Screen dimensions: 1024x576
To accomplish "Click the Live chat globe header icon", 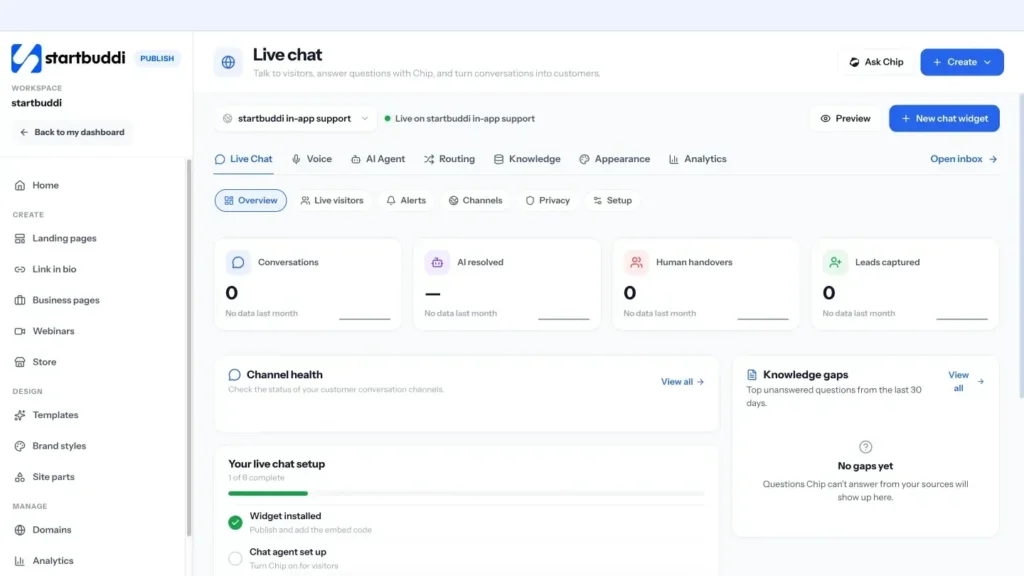I will [228, 62].
